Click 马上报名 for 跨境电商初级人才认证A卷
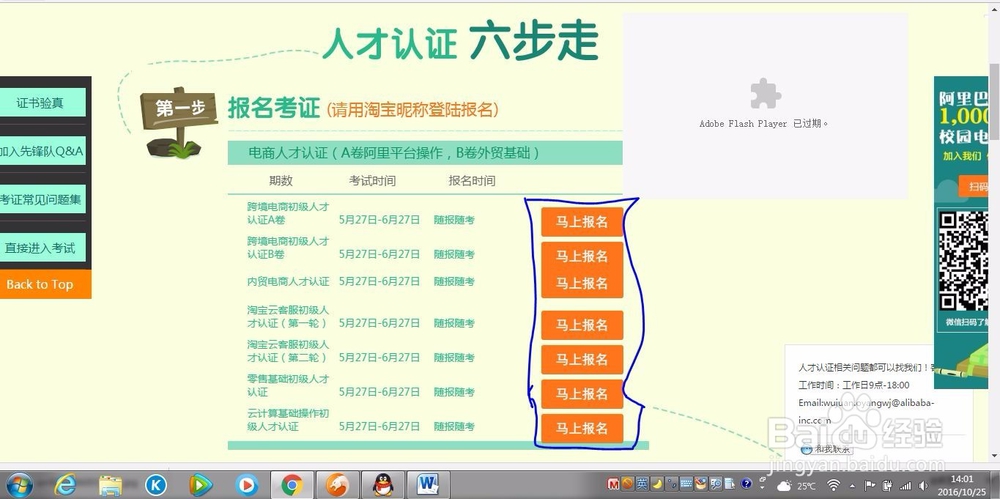The width and height of the screenshot is (1000, 499). pyautogui.click(x=582, y=222)
